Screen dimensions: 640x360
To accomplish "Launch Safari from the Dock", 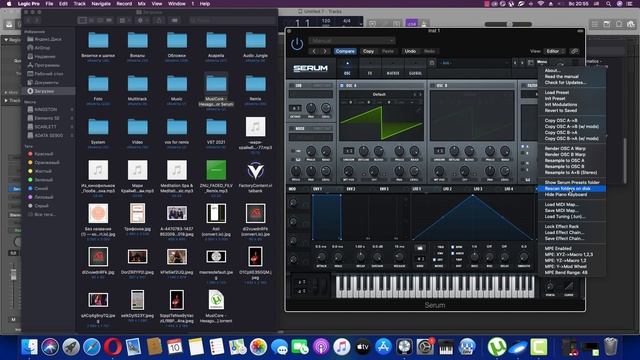I will (92, 347).
